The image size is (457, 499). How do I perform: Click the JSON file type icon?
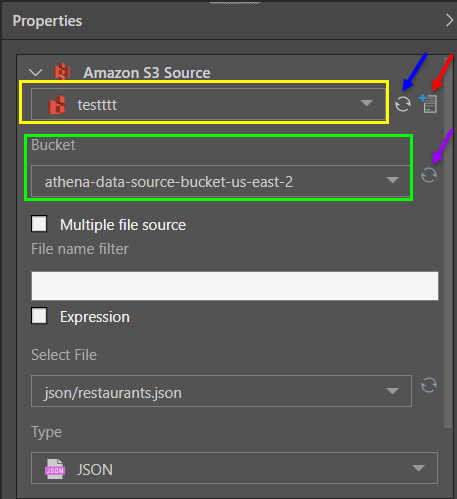pyautogui.click(x=55, y=469)
